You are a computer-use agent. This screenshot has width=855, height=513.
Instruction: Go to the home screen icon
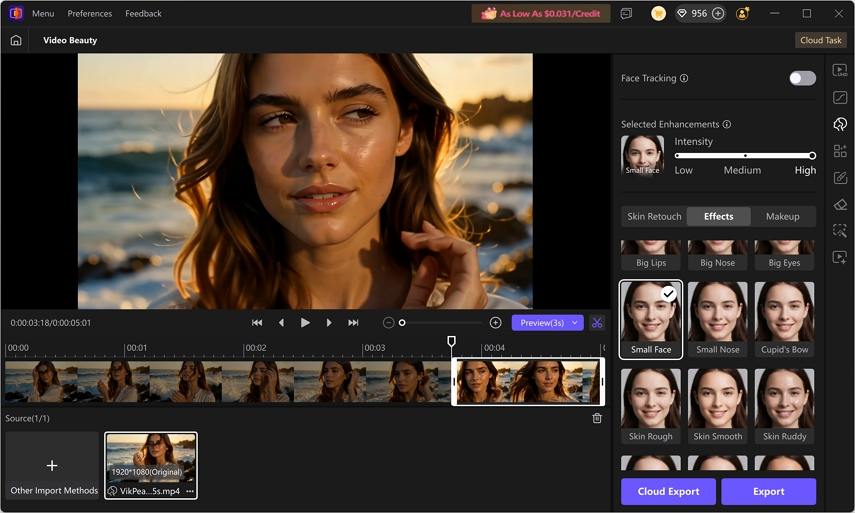[x=16, y=40]
